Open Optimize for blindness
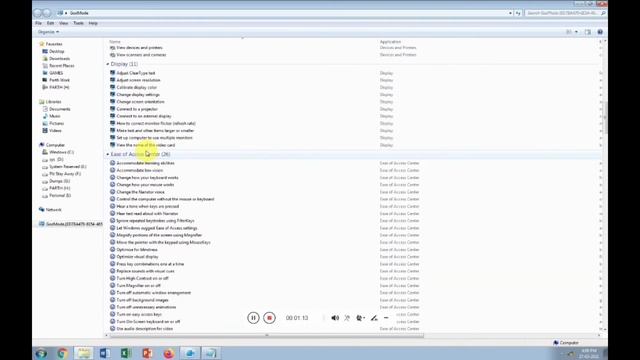640x360 pixels. click(137, 249)
